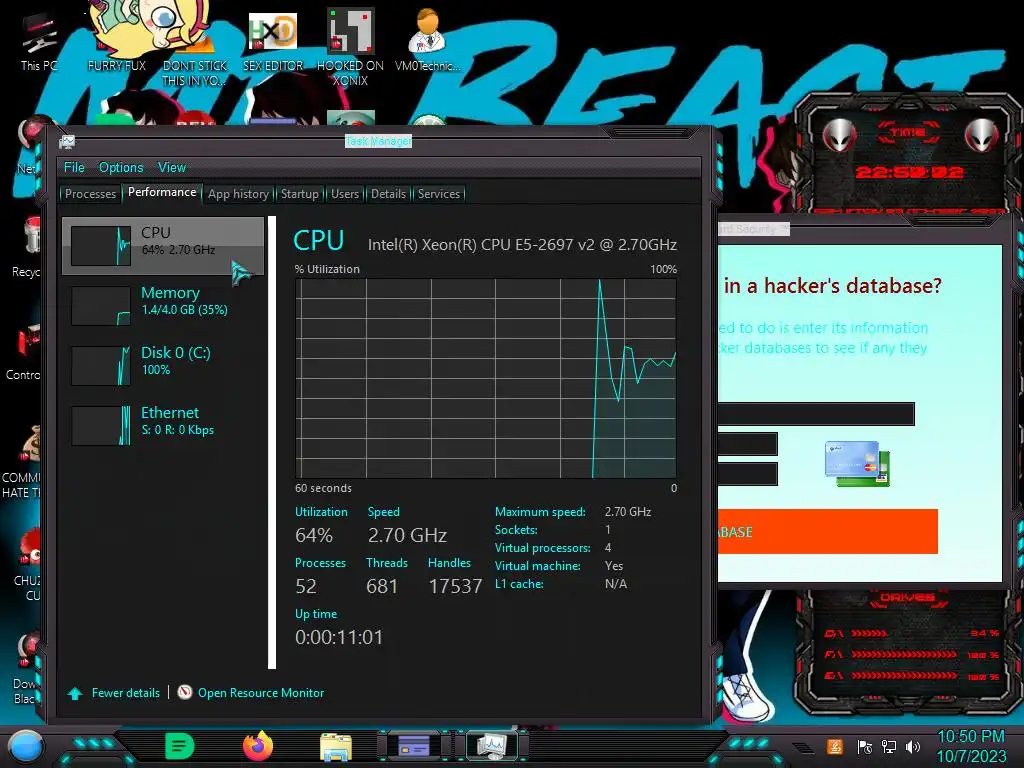Image resolution: width=1024 pixels, height=768 pixels.
Task: Open the green chat app on the taskbar
Action: (180, 746)
